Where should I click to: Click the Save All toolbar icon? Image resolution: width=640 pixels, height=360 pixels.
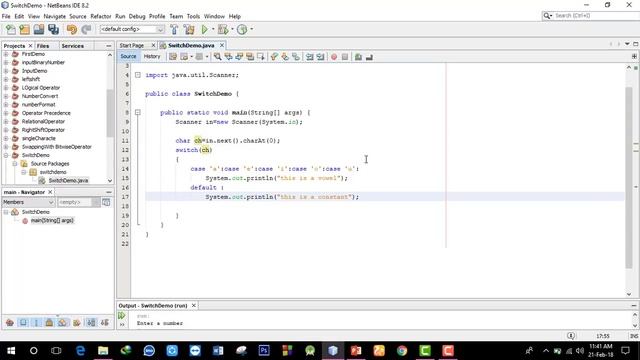click(53, 29)
